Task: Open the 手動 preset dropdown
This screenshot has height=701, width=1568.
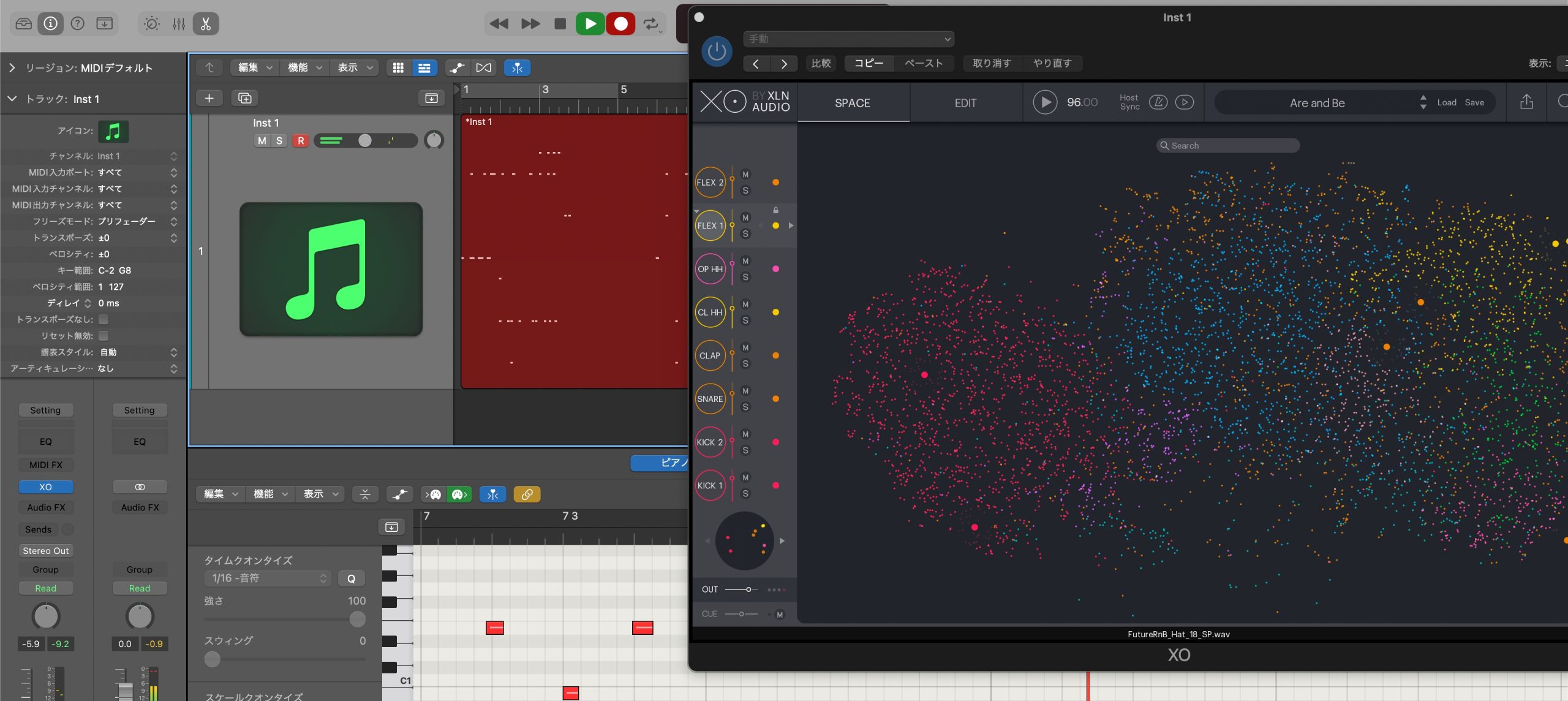Action: [x=848, y=39]
